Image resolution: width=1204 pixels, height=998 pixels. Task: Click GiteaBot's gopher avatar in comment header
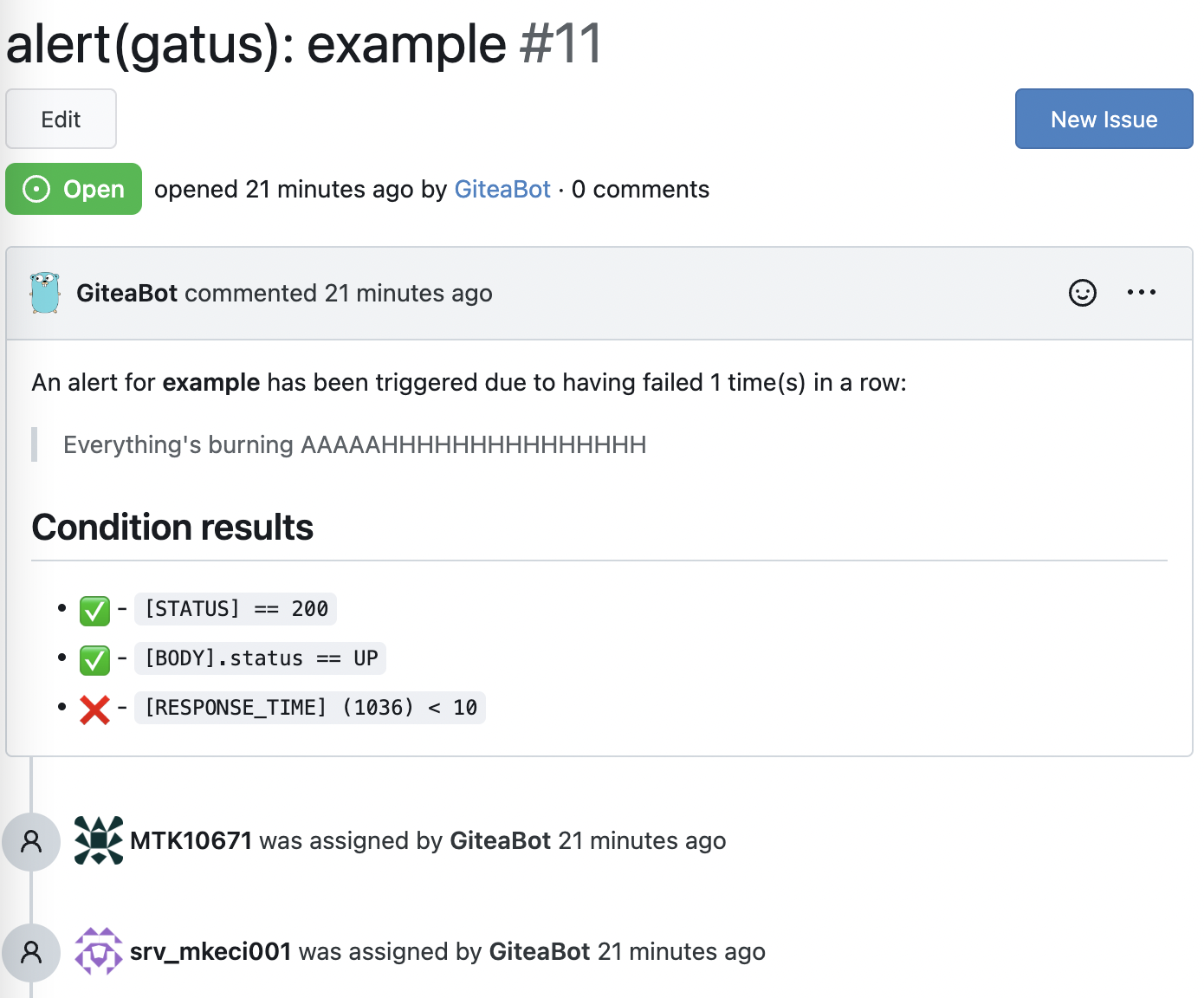45,293
